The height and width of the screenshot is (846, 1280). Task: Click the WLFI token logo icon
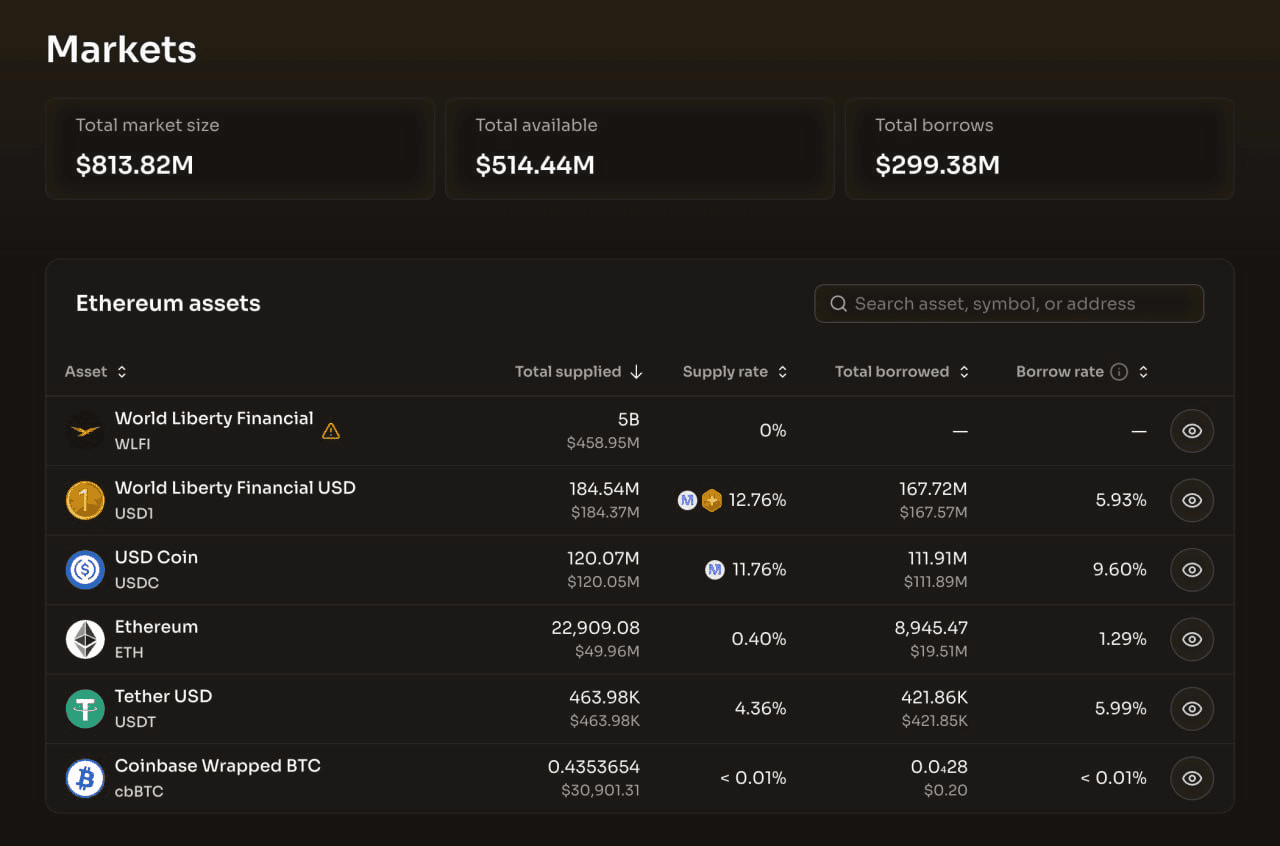(85, 431)
